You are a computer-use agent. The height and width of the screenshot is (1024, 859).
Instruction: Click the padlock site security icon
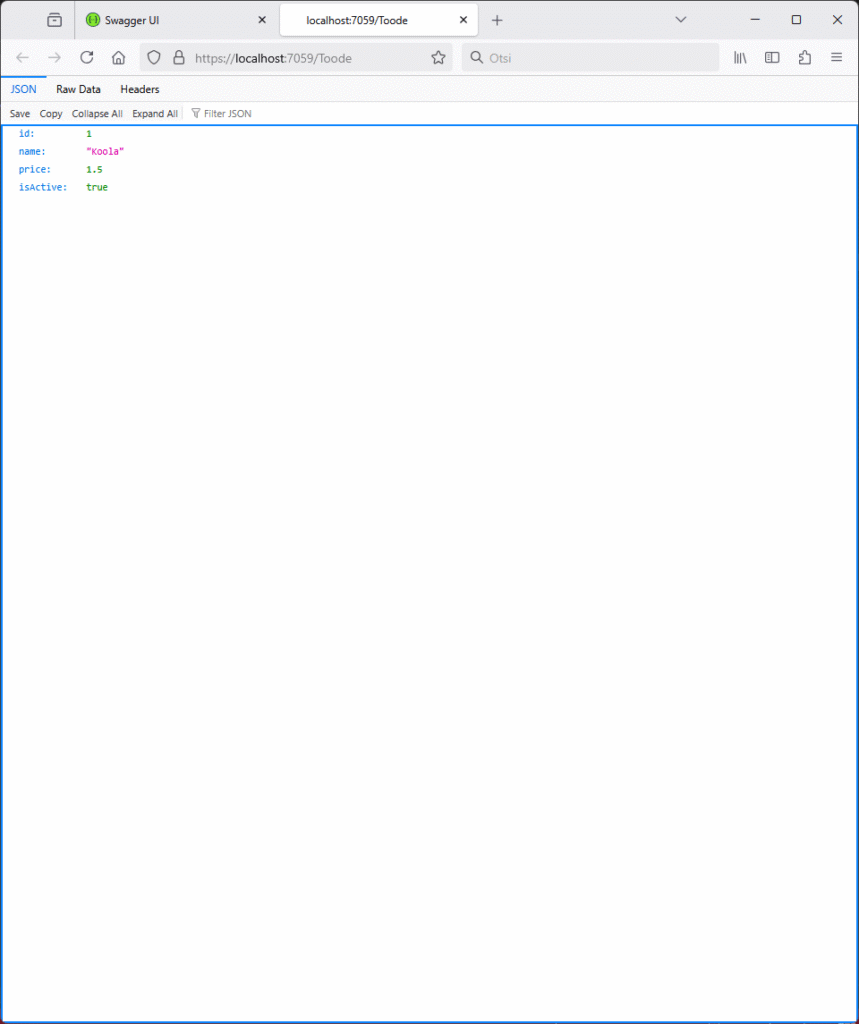[178, 58]
